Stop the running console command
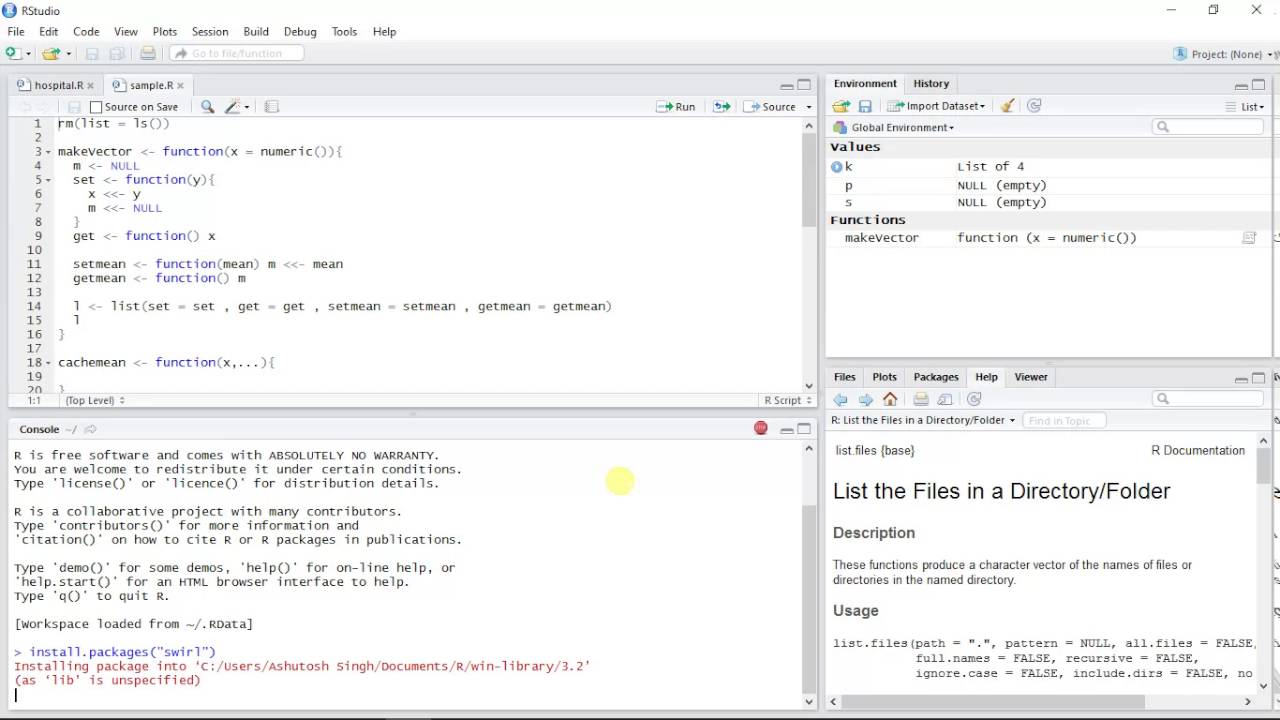This screenshot has width=1280, height=720. click(x=761, y=428)
